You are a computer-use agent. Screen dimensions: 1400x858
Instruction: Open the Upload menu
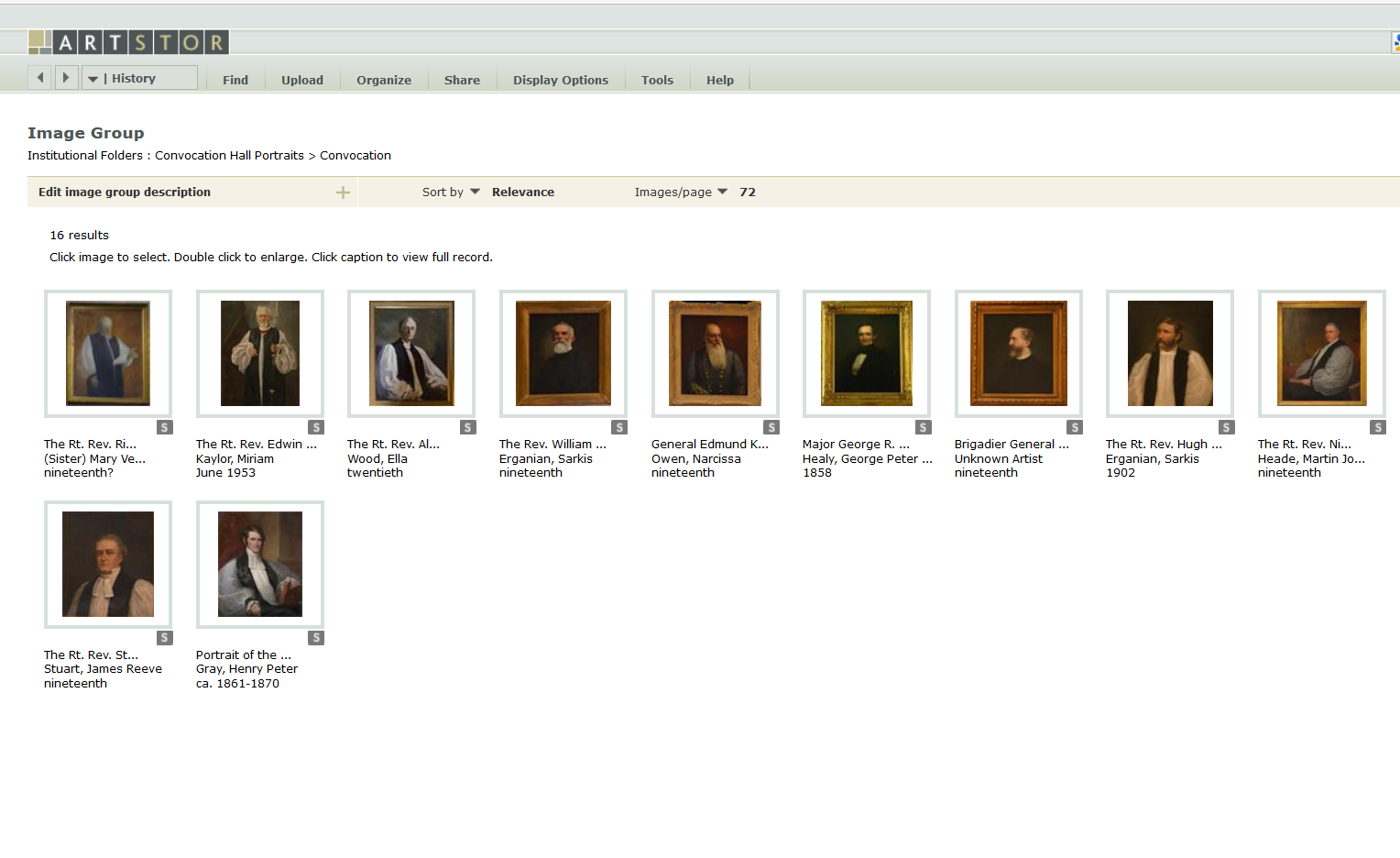pyautogui.click(x=302, y=80)
